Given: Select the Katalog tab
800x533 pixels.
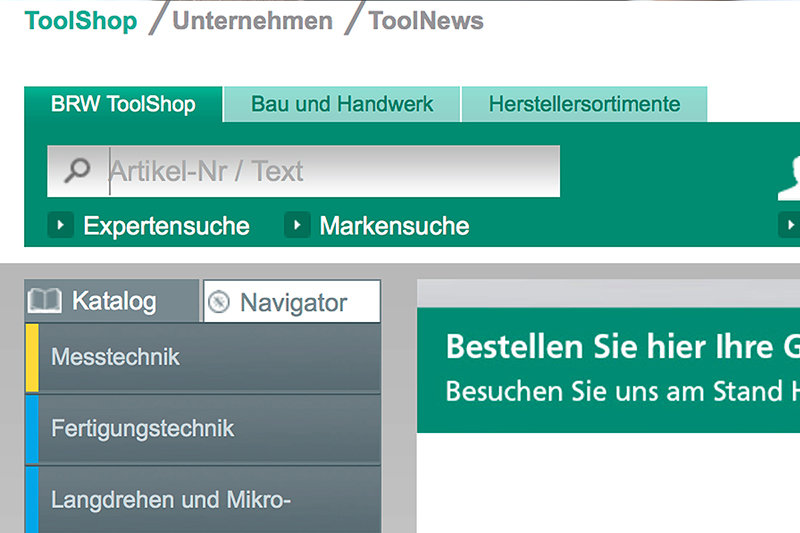Looking at the screenshot, I should [112, 301].
